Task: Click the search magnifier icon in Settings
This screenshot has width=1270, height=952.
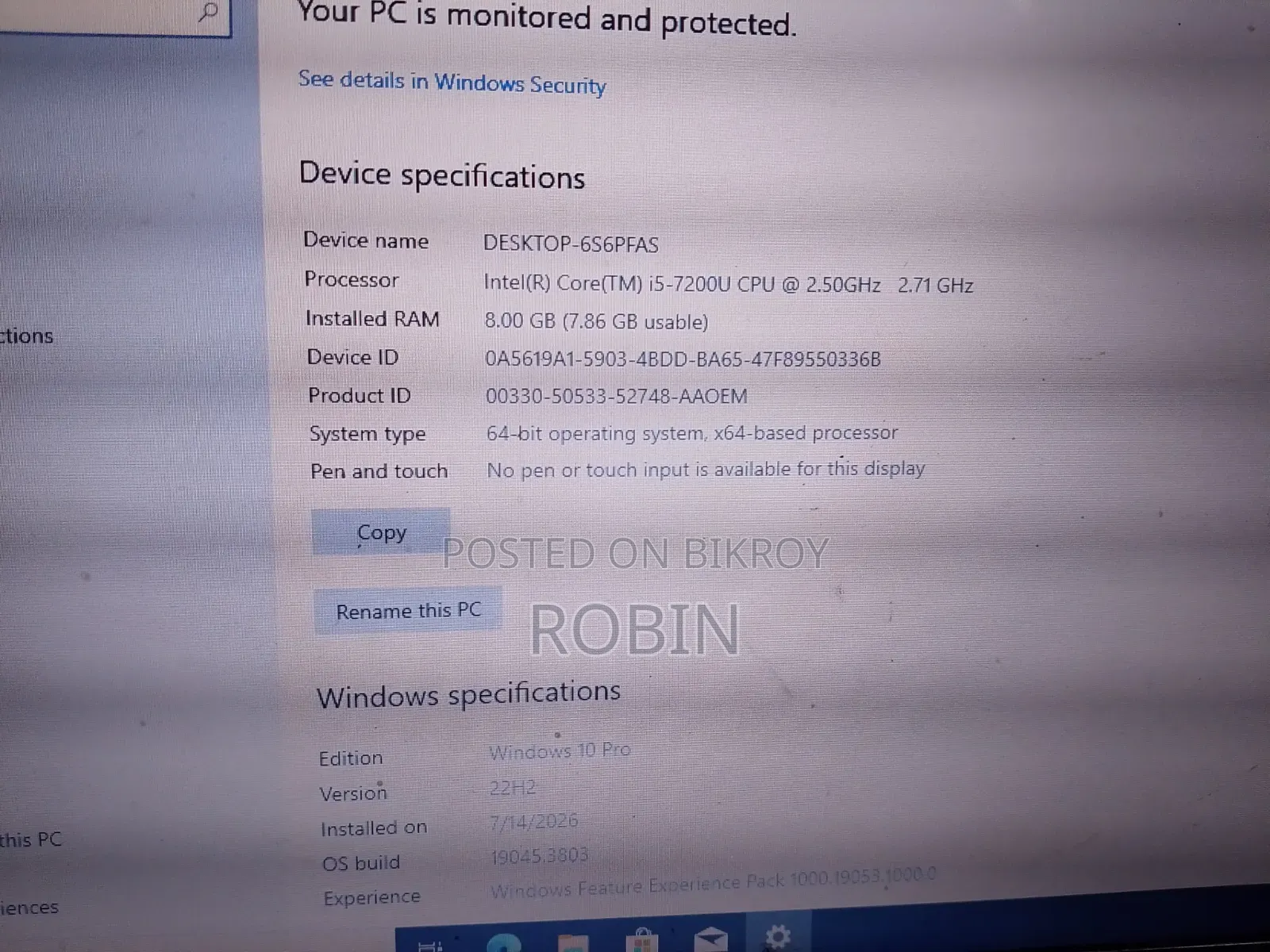Action: pyautogui.click(x=208, y=12)
